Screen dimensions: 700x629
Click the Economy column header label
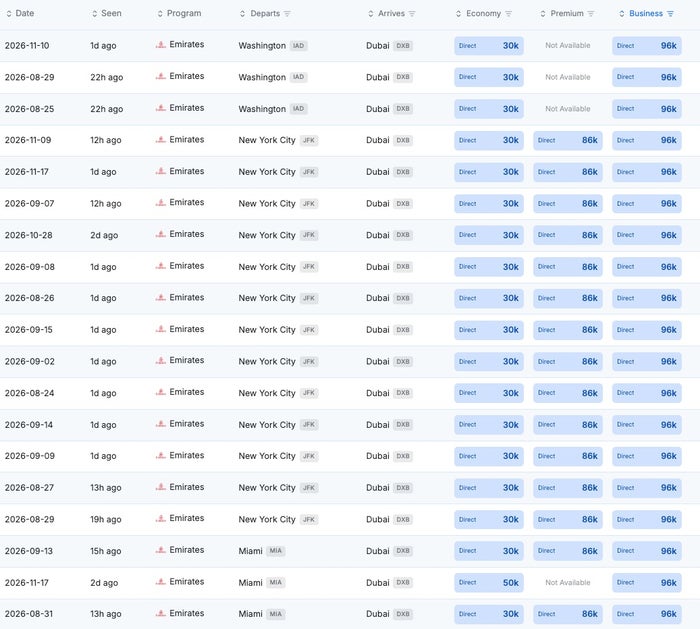pos(483,13)
